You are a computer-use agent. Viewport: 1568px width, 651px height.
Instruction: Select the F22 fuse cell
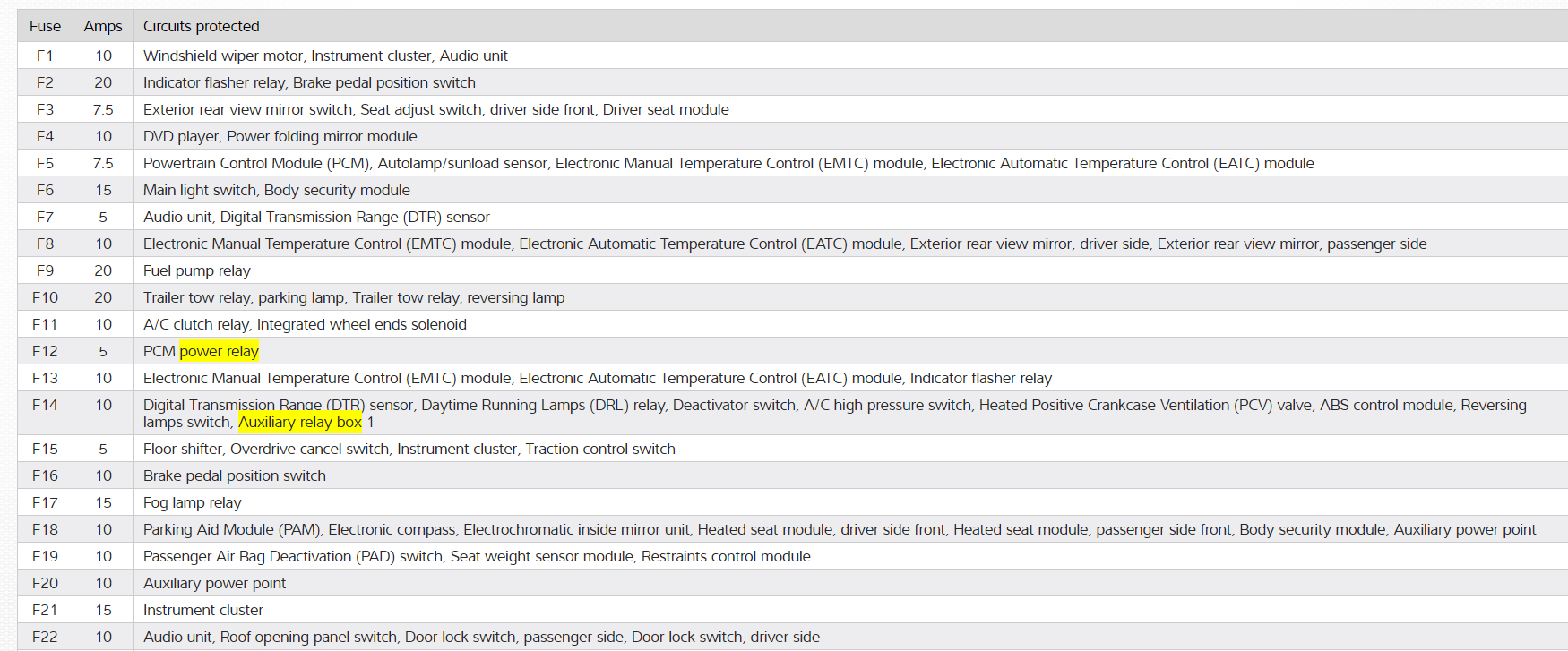[45, 637]
